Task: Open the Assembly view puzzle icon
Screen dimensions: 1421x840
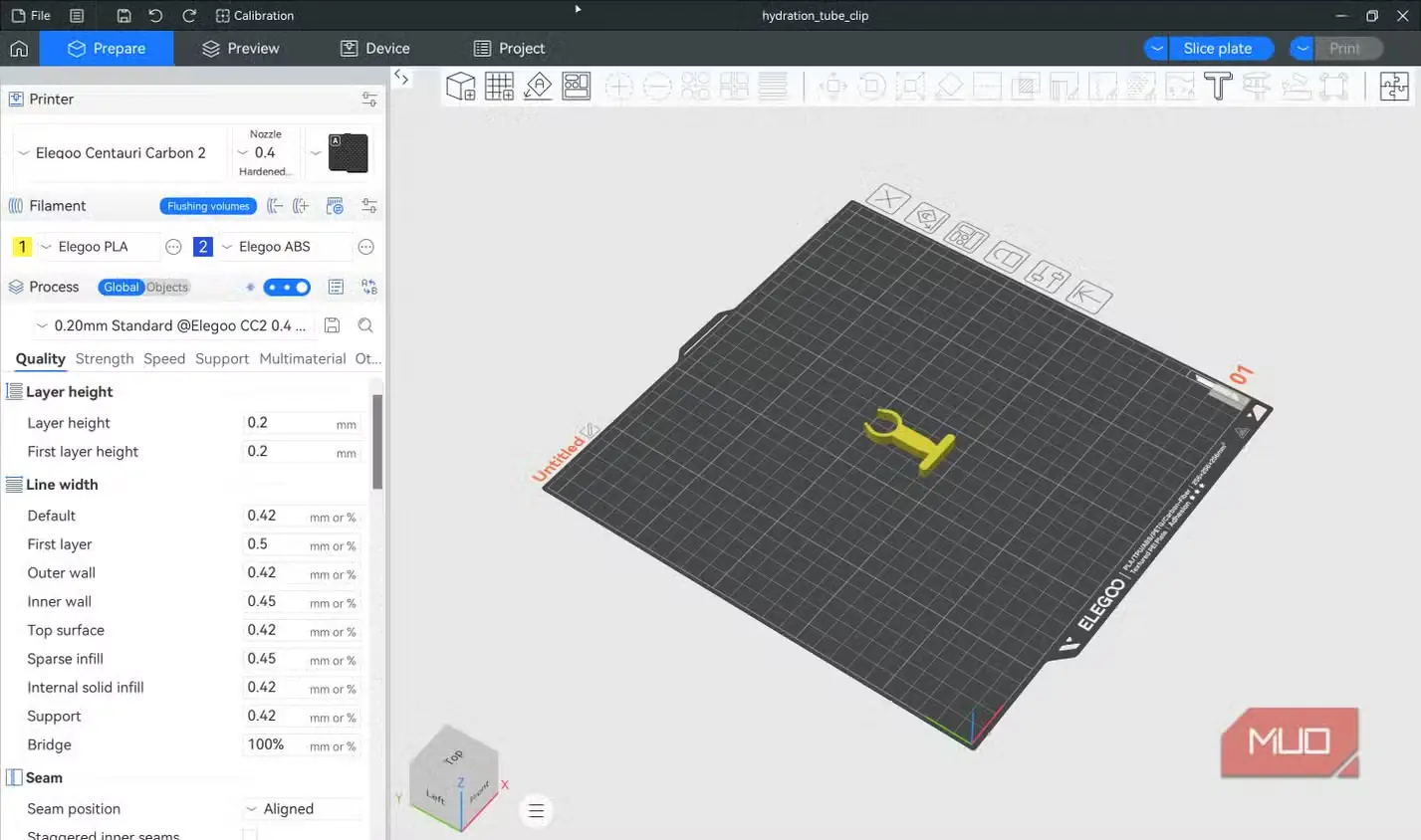Action: click(1394, 87)
